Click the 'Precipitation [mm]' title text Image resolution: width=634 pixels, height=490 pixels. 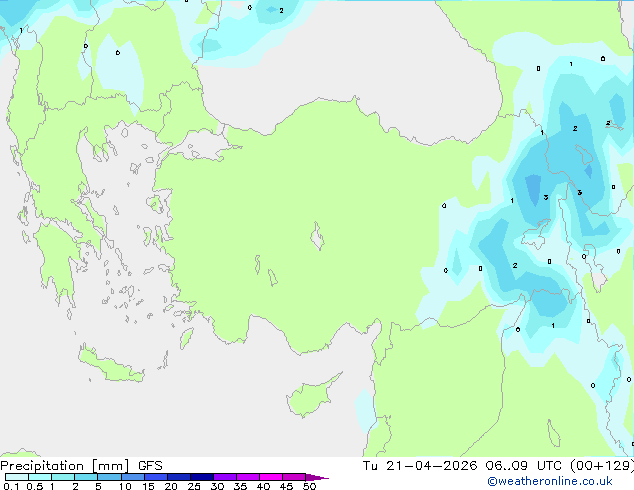click(65, 466)
